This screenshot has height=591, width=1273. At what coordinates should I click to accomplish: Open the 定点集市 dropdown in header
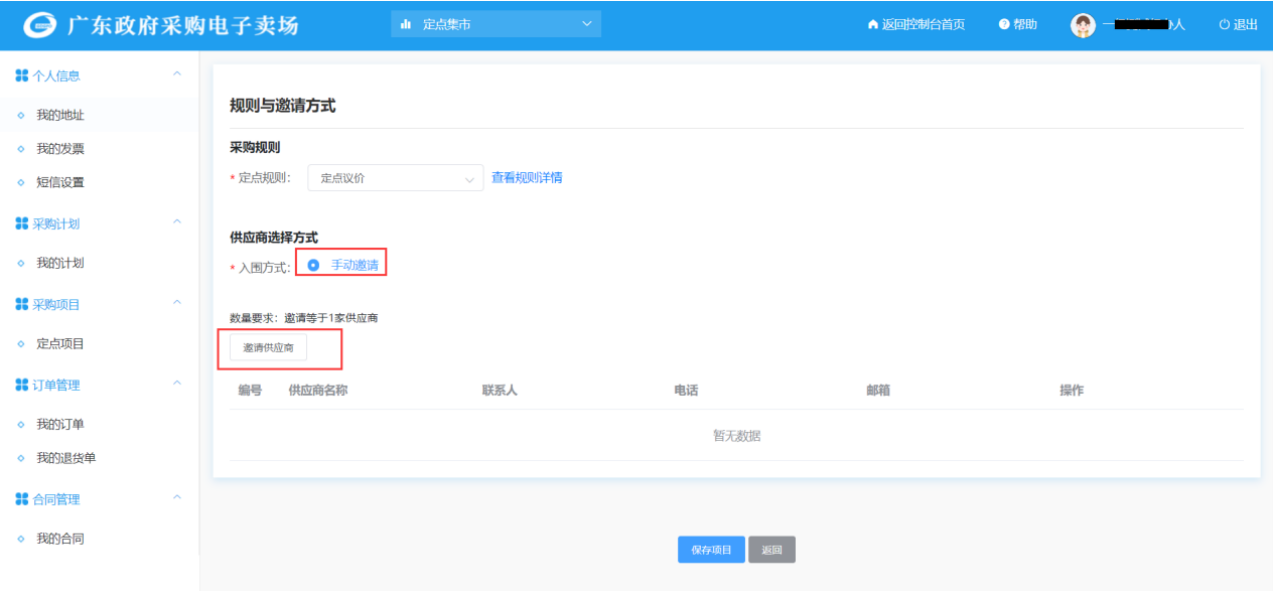pos(496,25)
